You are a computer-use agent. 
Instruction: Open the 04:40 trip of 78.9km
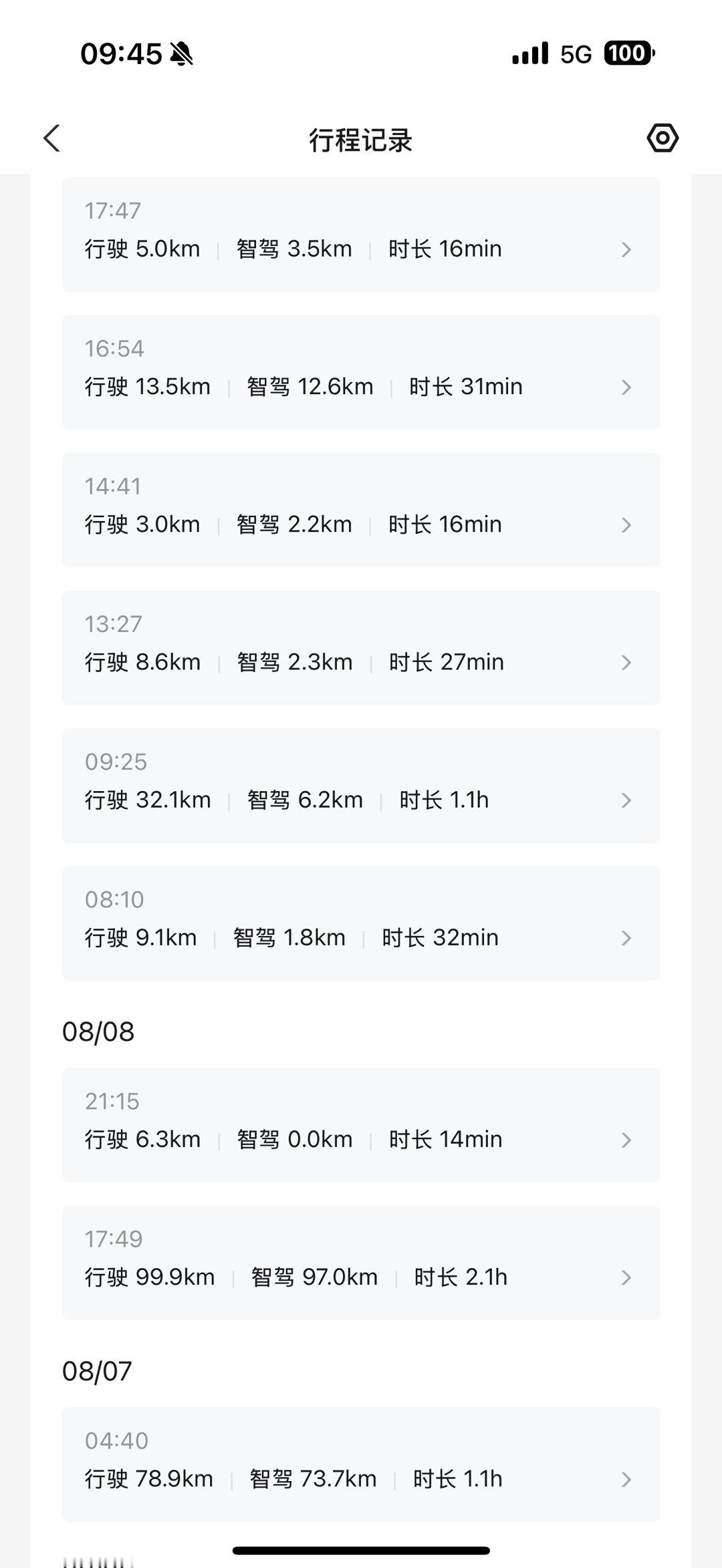click(361, 1464)
